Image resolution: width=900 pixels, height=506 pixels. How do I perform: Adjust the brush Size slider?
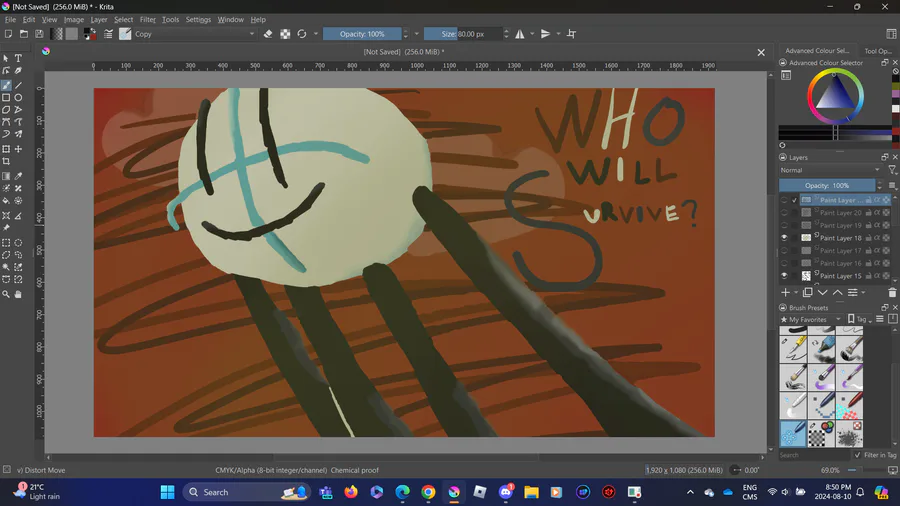point(463,34)
